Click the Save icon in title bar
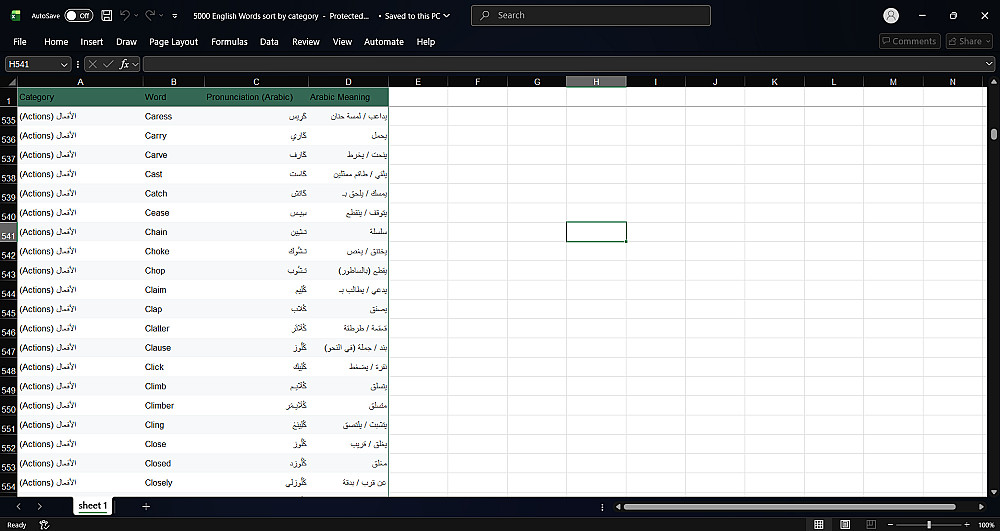The height and width of the screenshot is (531, 1000). coord(107,15)
